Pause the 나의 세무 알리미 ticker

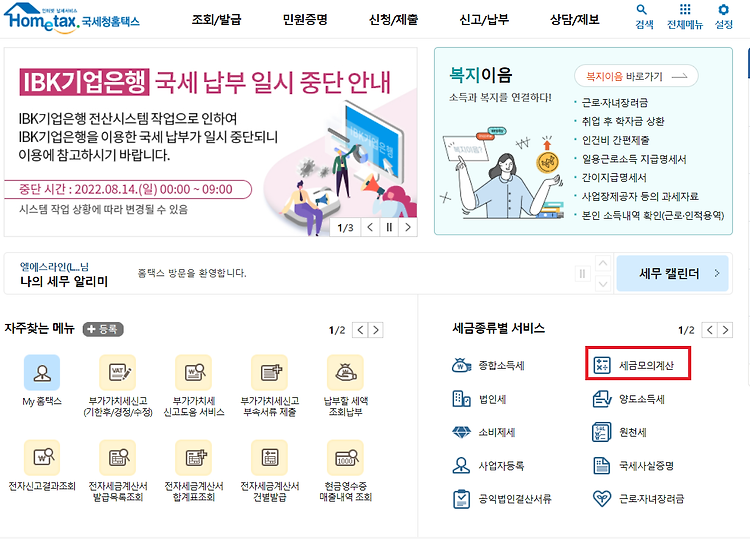pos(582,274)
